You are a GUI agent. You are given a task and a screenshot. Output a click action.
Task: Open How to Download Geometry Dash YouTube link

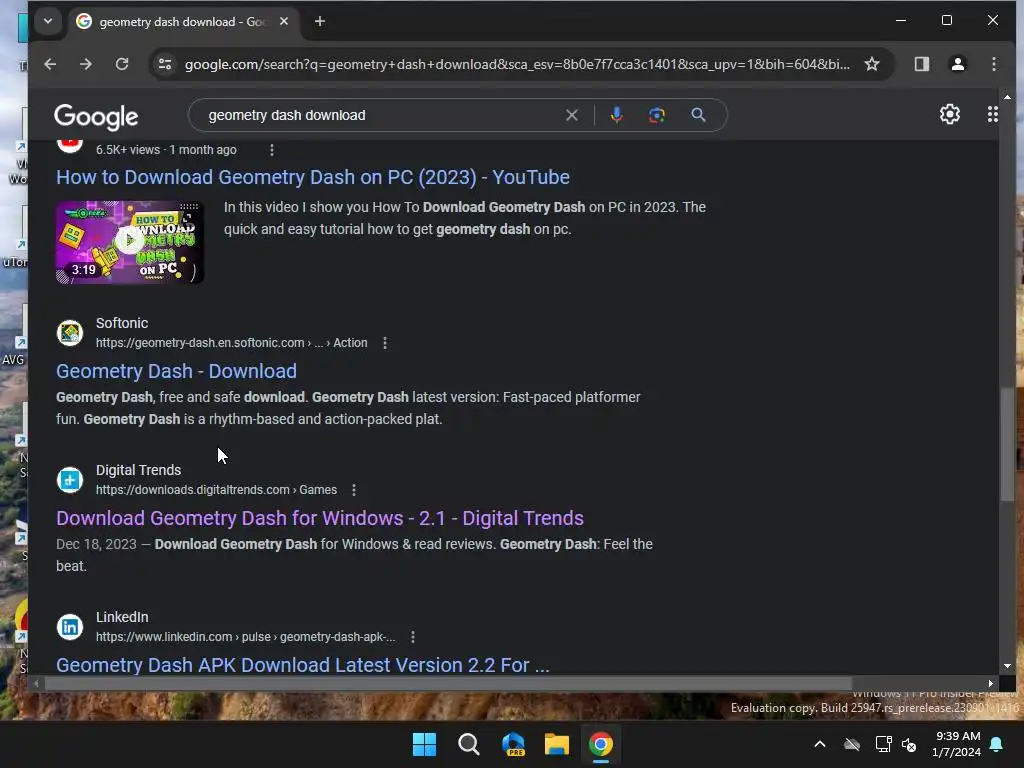tap(313, 178)
